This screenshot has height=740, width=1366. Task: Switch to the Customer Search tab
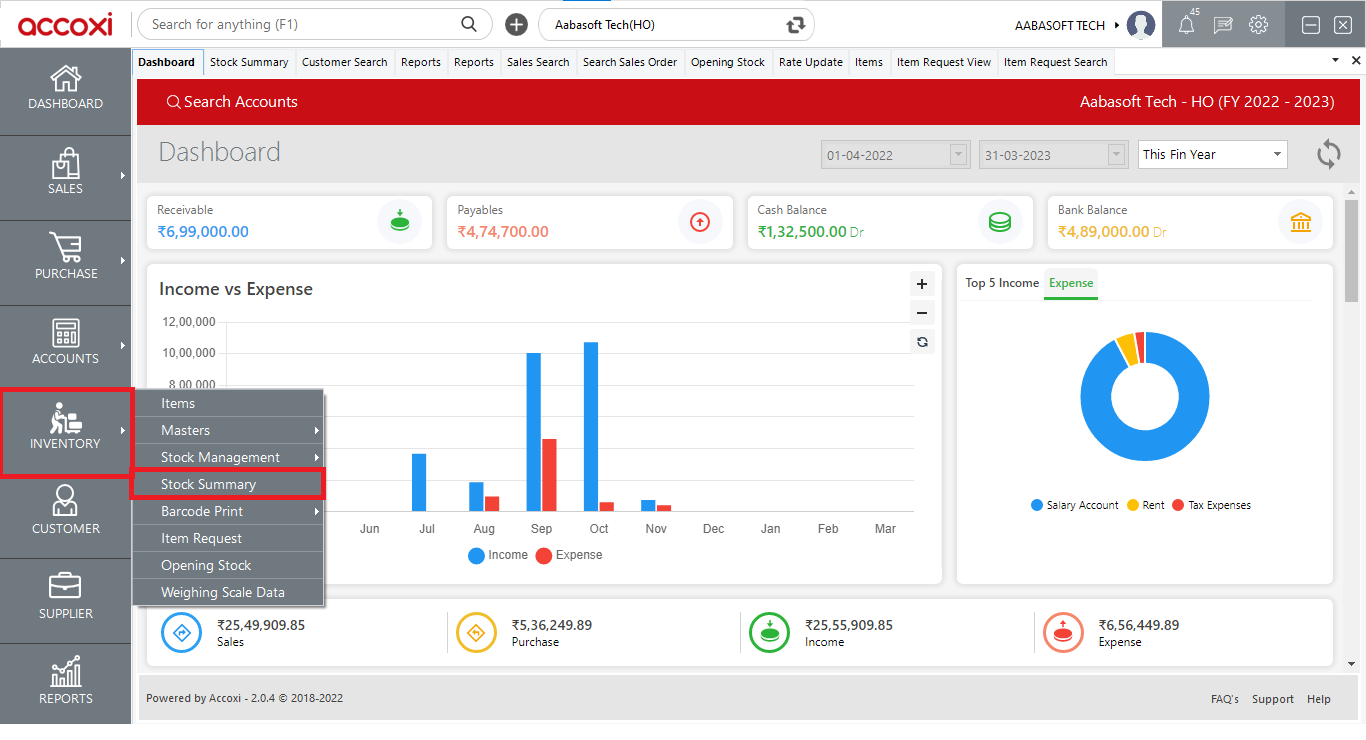click(x=344, y=62)
